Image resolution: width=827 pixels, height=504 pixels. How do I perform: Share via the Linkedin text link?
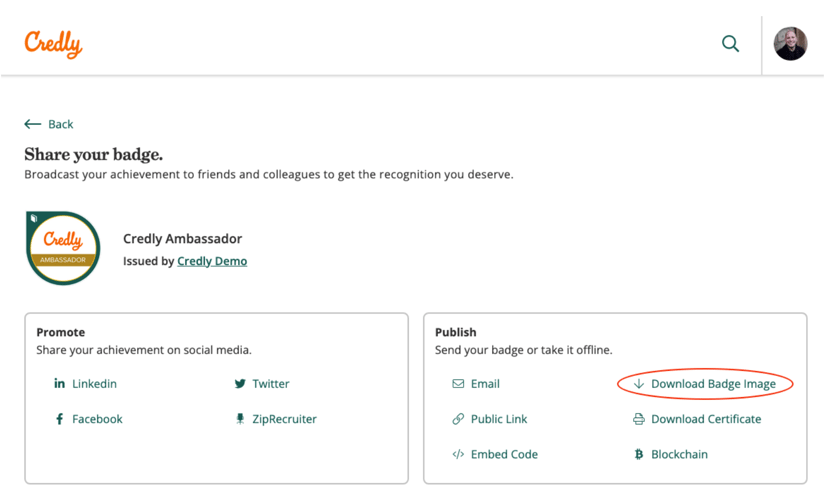pyautogui.click(x=94, y=383)
